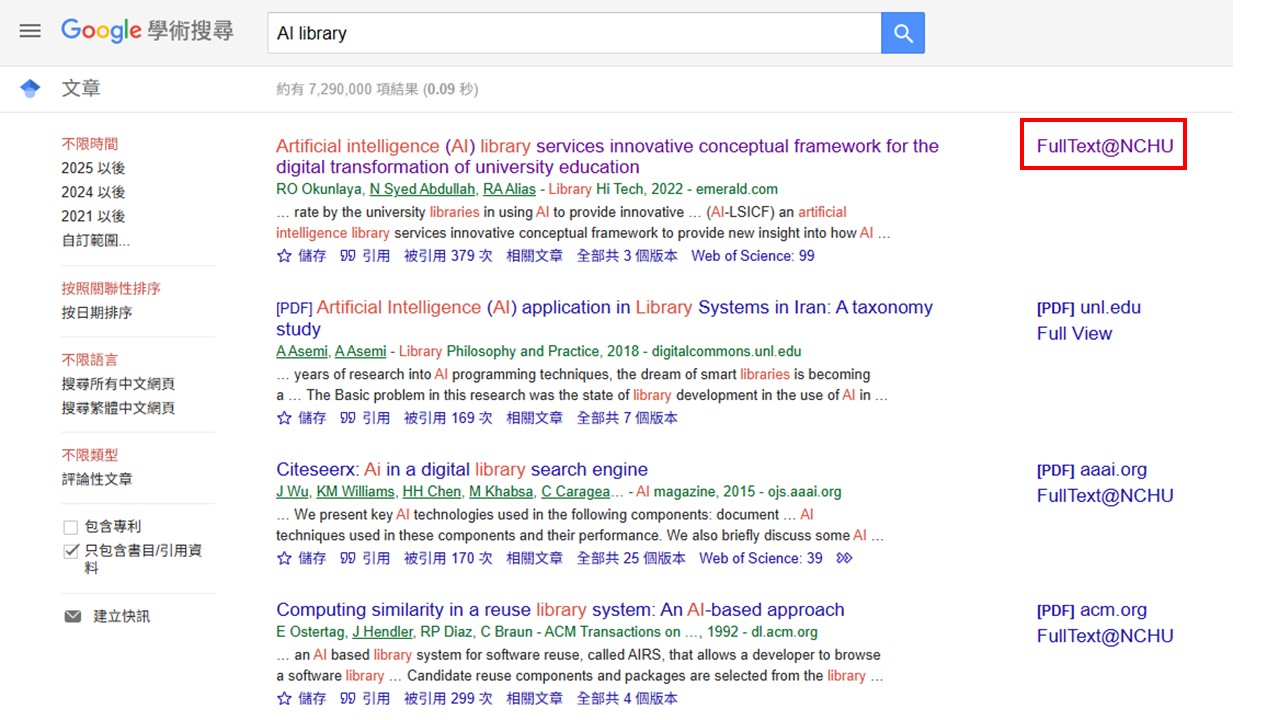Open author RA Alias profile

[509, 189]
